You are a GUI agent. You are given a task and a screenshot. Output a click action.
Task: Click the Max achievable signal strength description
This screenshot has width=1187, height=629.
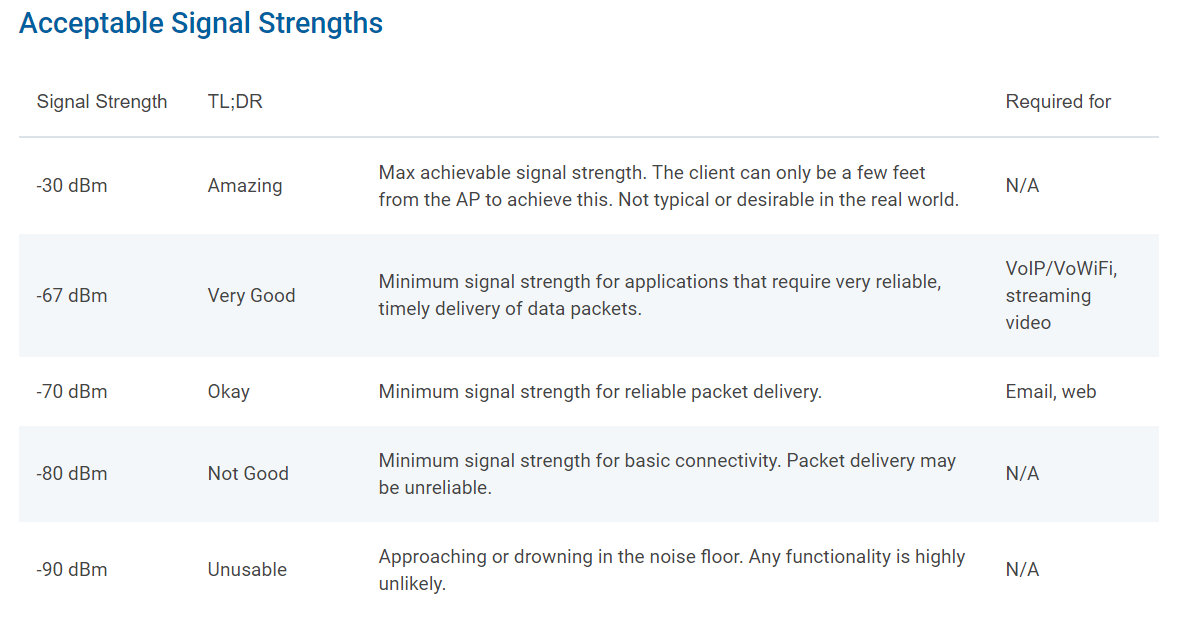[668, 186]
